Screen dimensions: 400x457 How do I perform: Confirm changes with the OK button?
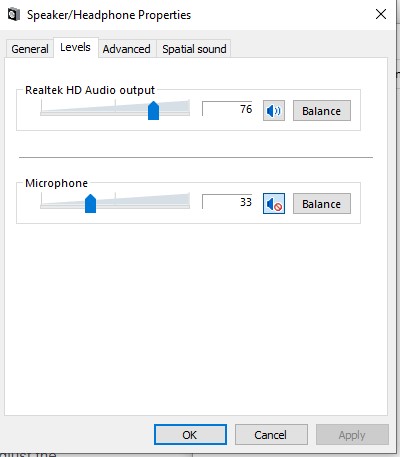190,435
